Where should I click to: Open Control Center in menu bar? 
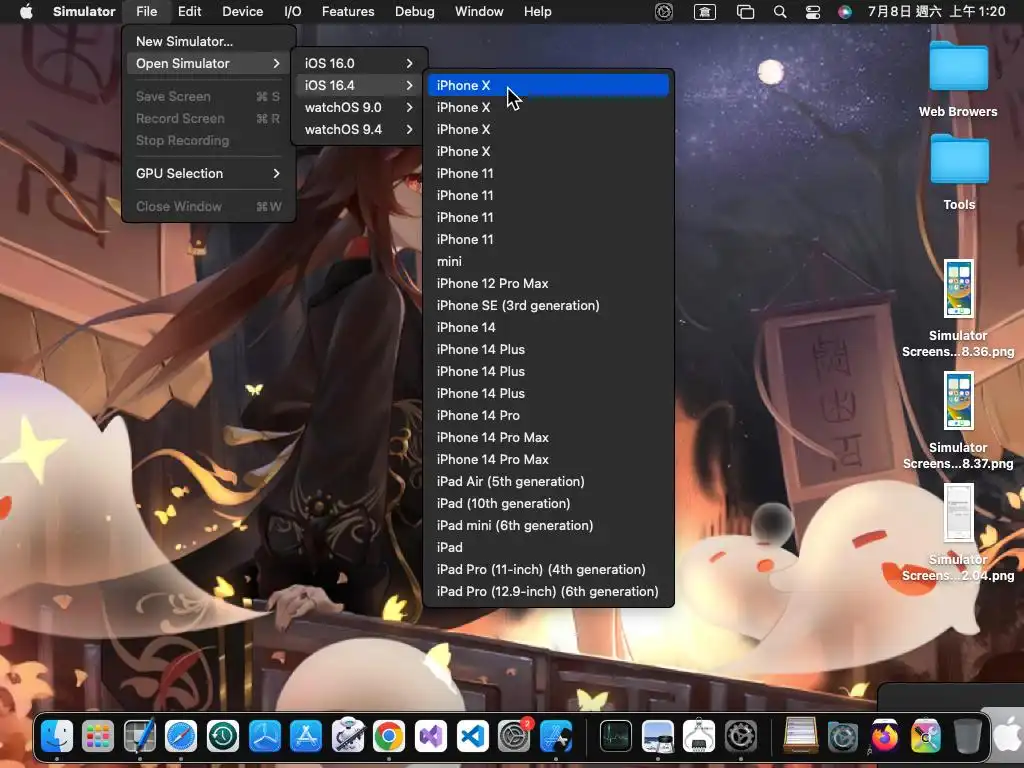pyautogui.click(x=812, y=12)
